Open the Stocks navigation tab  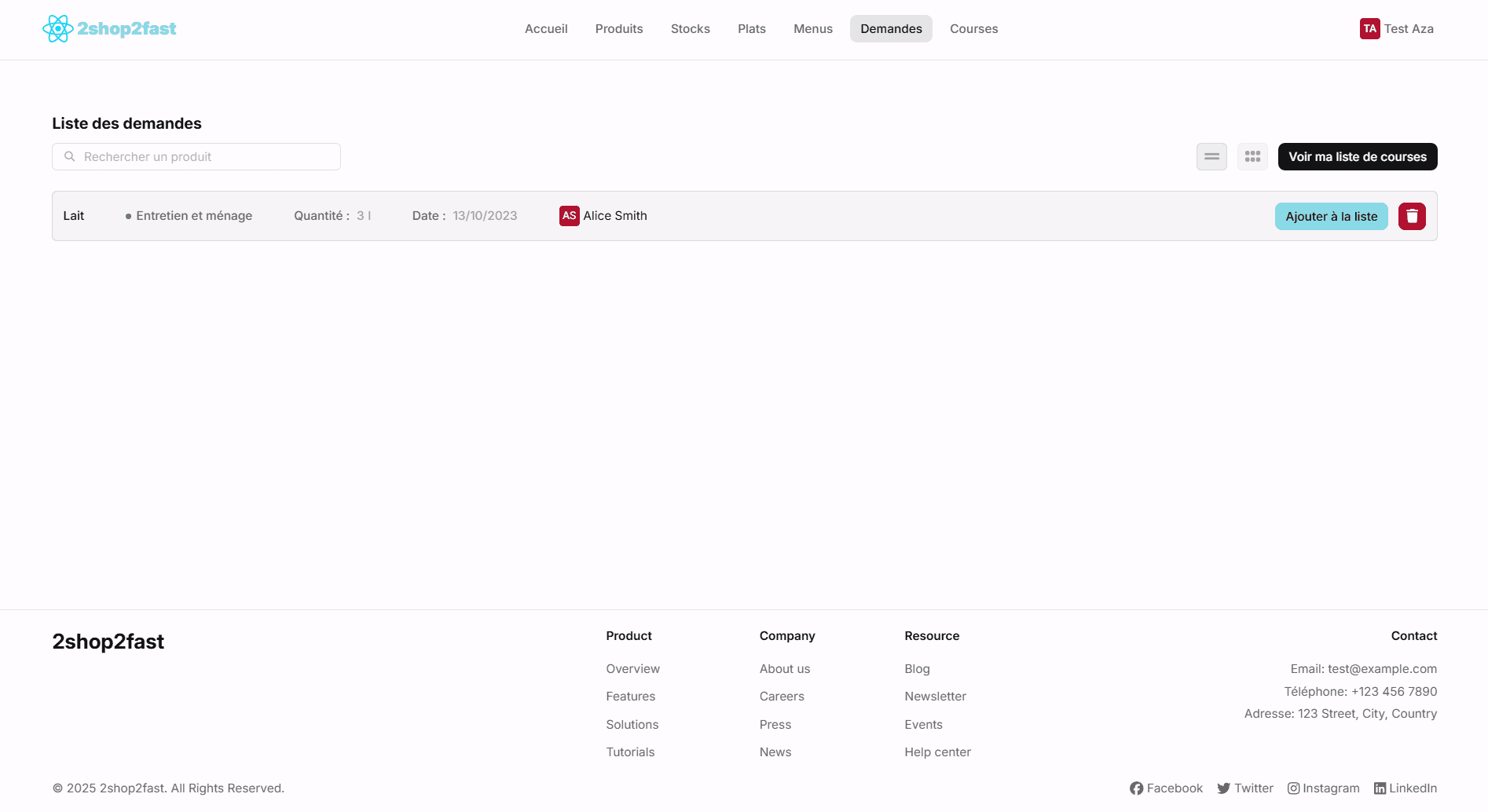click(x=690, y=29)
